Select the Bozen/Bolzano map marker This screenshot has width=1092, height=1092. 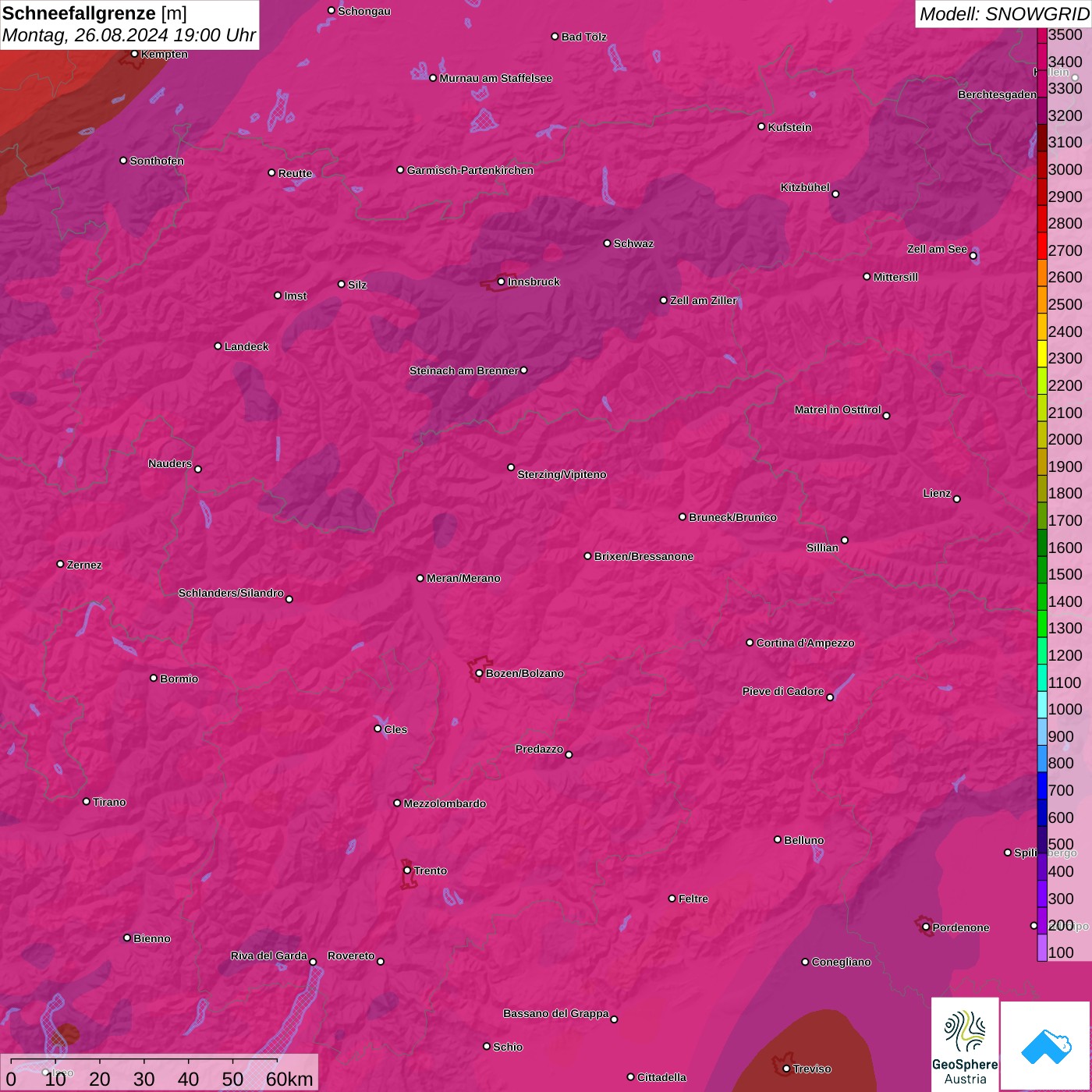pyautogui.click(x=479, y=673)
